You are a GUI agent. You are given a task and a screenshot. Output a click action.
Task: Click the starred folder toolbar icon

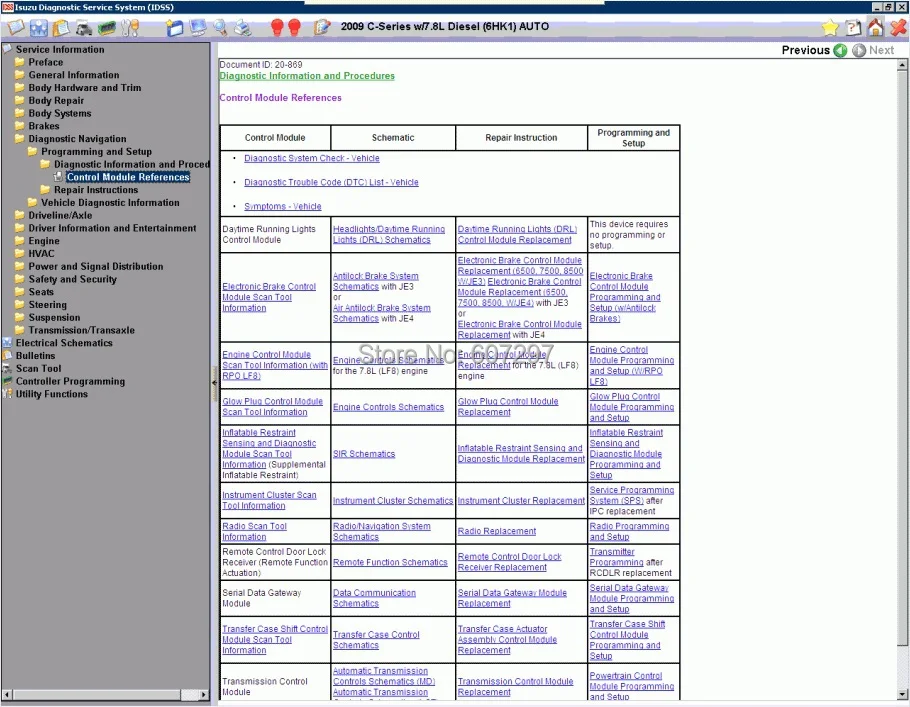pos(174,27)
